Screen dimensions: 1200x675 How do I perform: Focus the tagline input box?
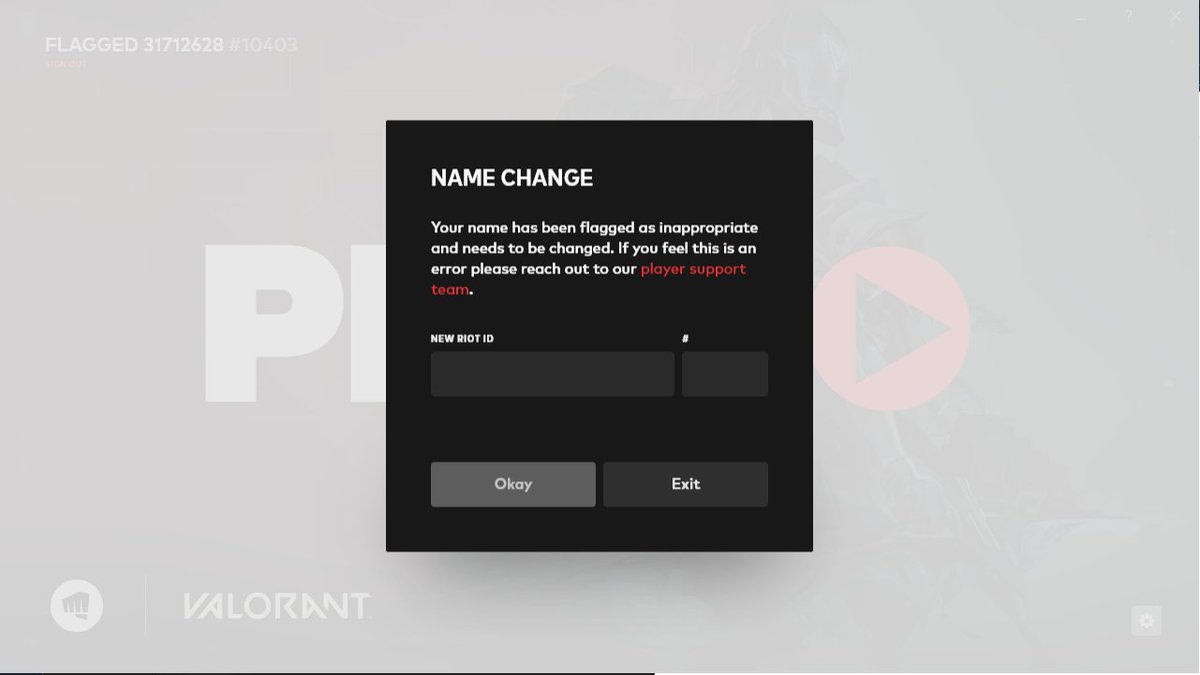click(x=724, y=373)
